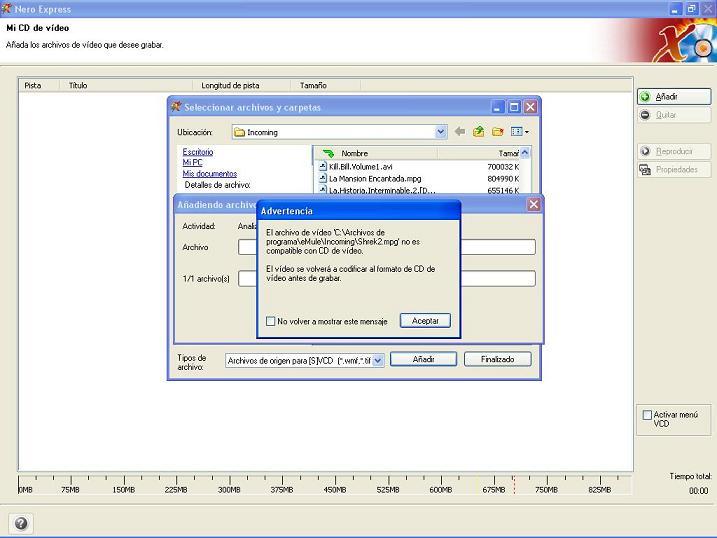Screen dimensions: 717x538
Task: Click the 'Detalles de archivo:' label
Action: (x=217, y=185)
